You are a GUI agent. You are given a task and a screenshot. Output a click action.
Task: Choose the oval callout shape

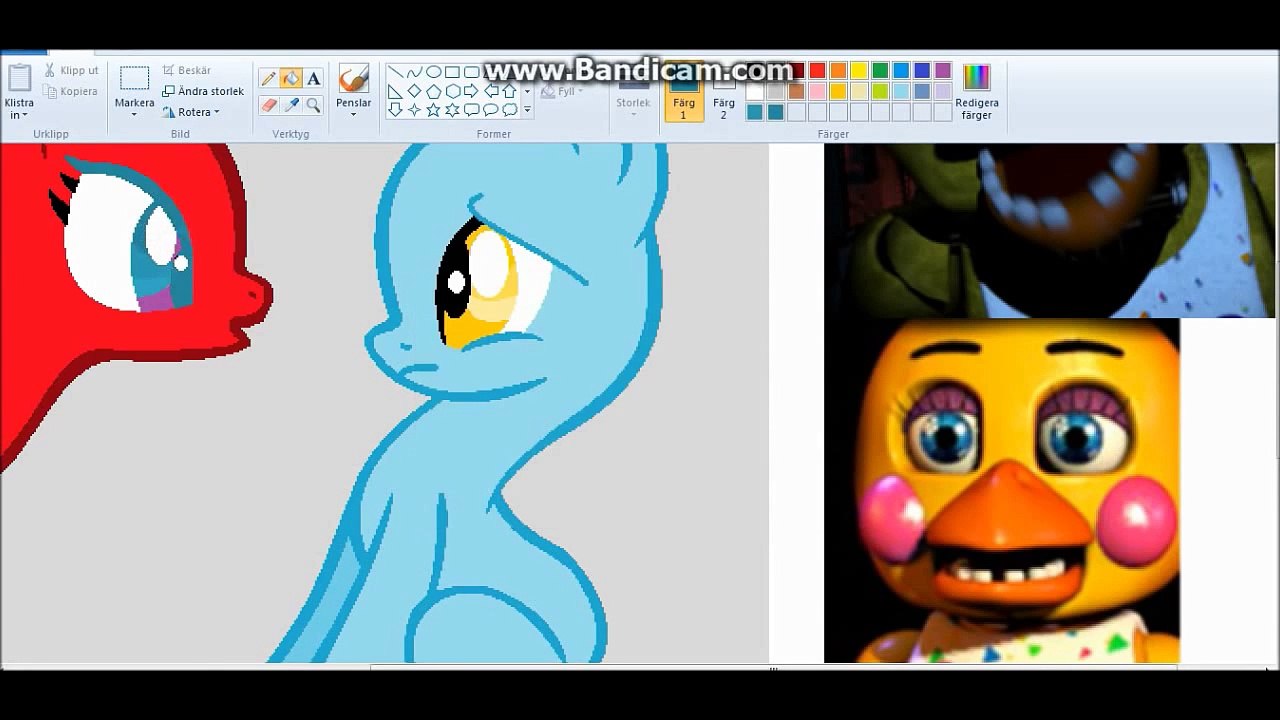coord(491,110)
